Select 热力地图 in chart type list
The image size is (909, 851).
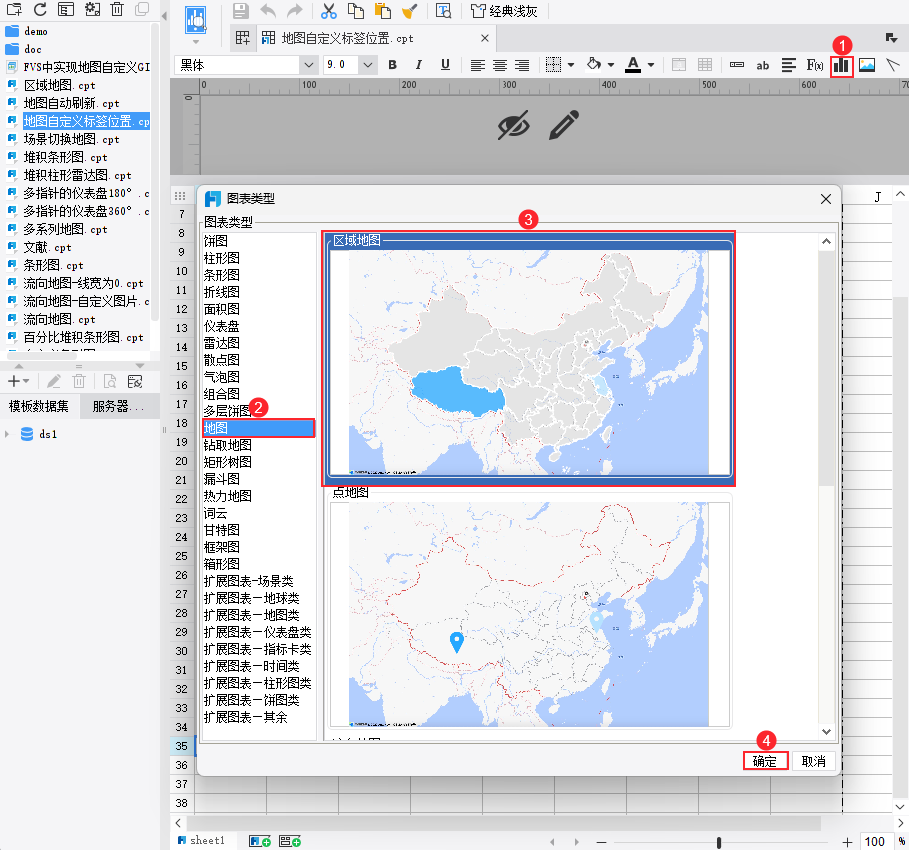point(228,496)
